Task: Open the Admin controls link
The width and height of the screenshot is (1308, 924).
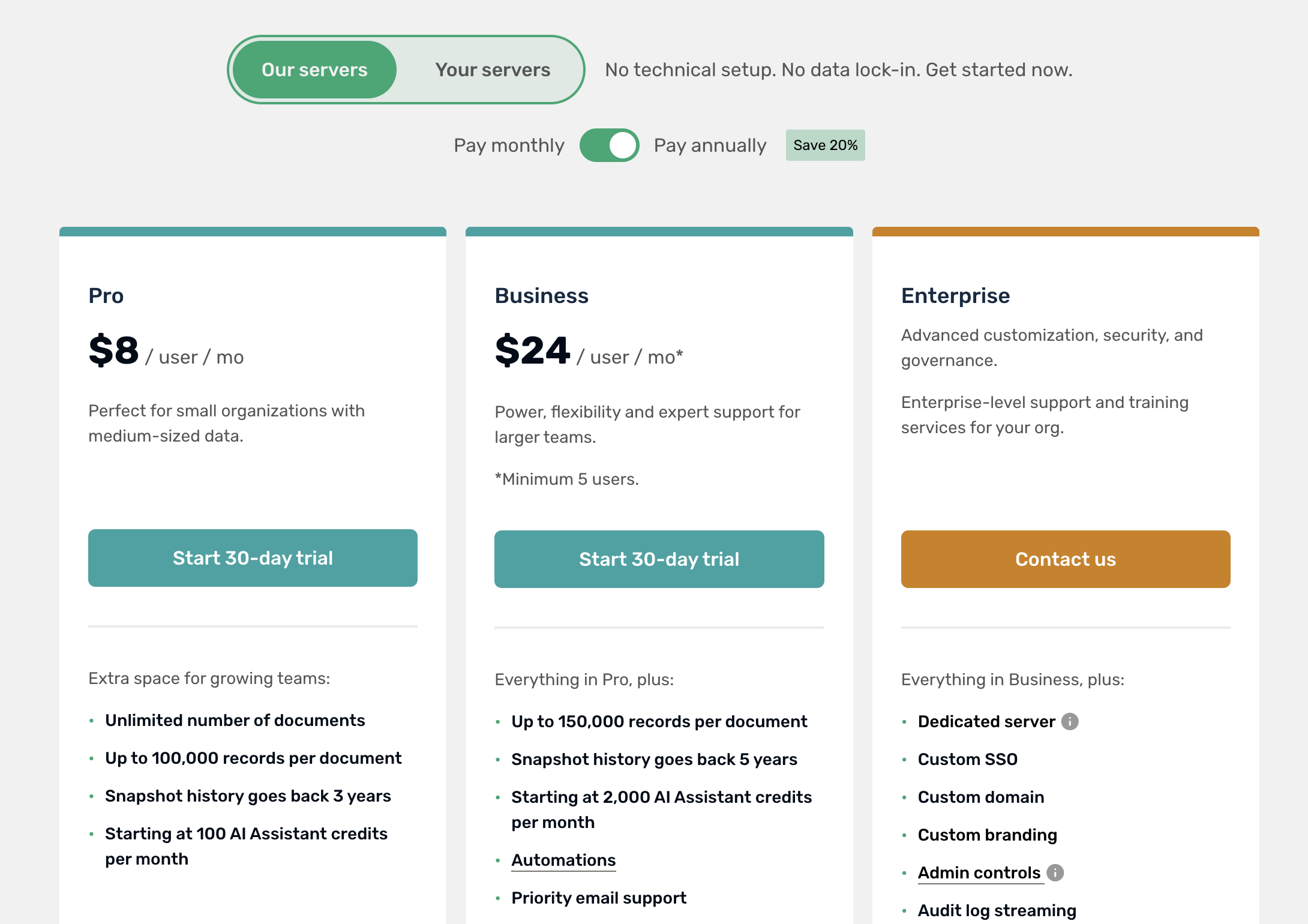Action: pyautogui.click(x=979, y=872)
